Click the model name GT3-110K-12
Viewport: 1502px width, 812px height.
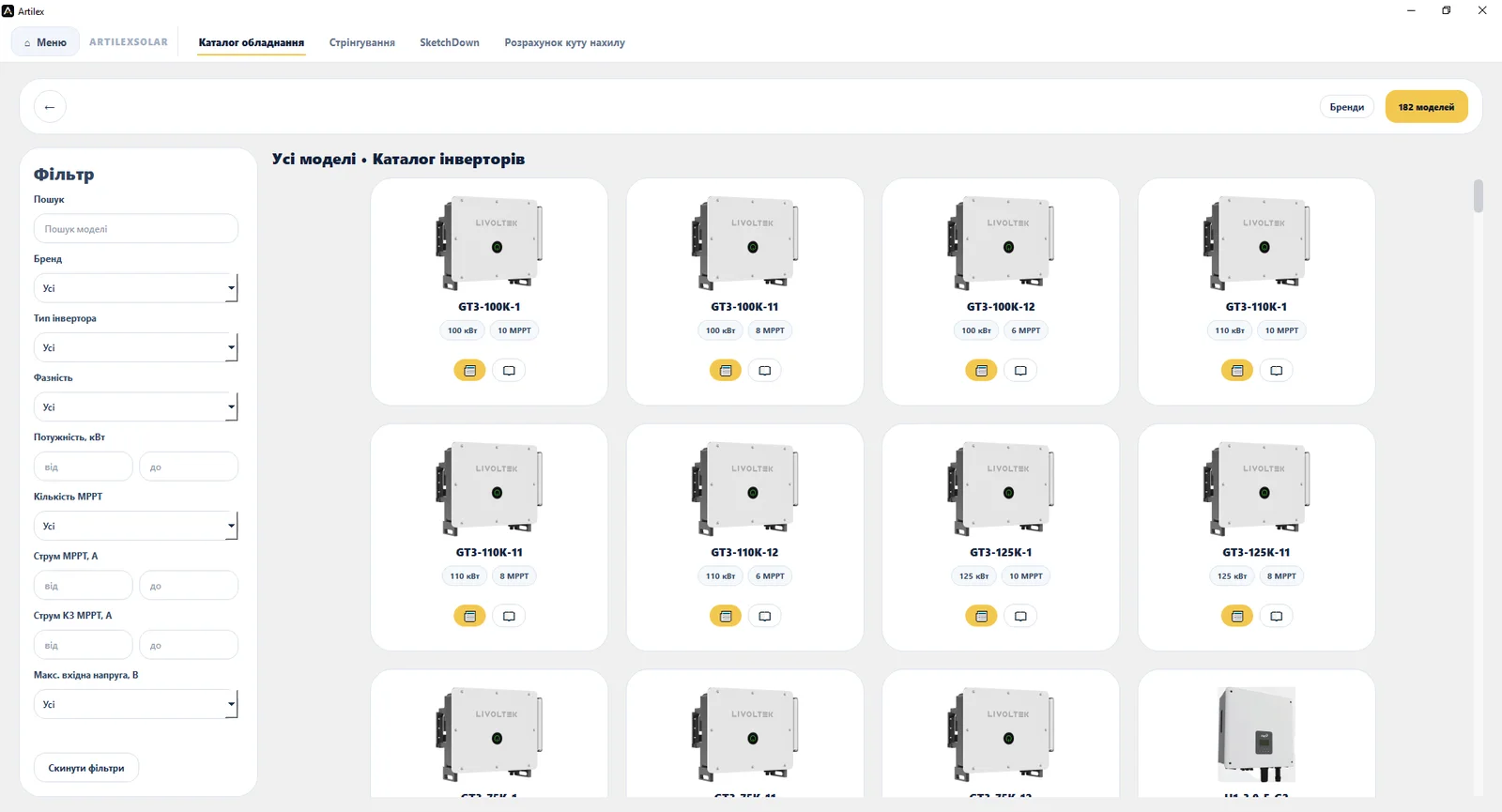click(x=744, y=553)
